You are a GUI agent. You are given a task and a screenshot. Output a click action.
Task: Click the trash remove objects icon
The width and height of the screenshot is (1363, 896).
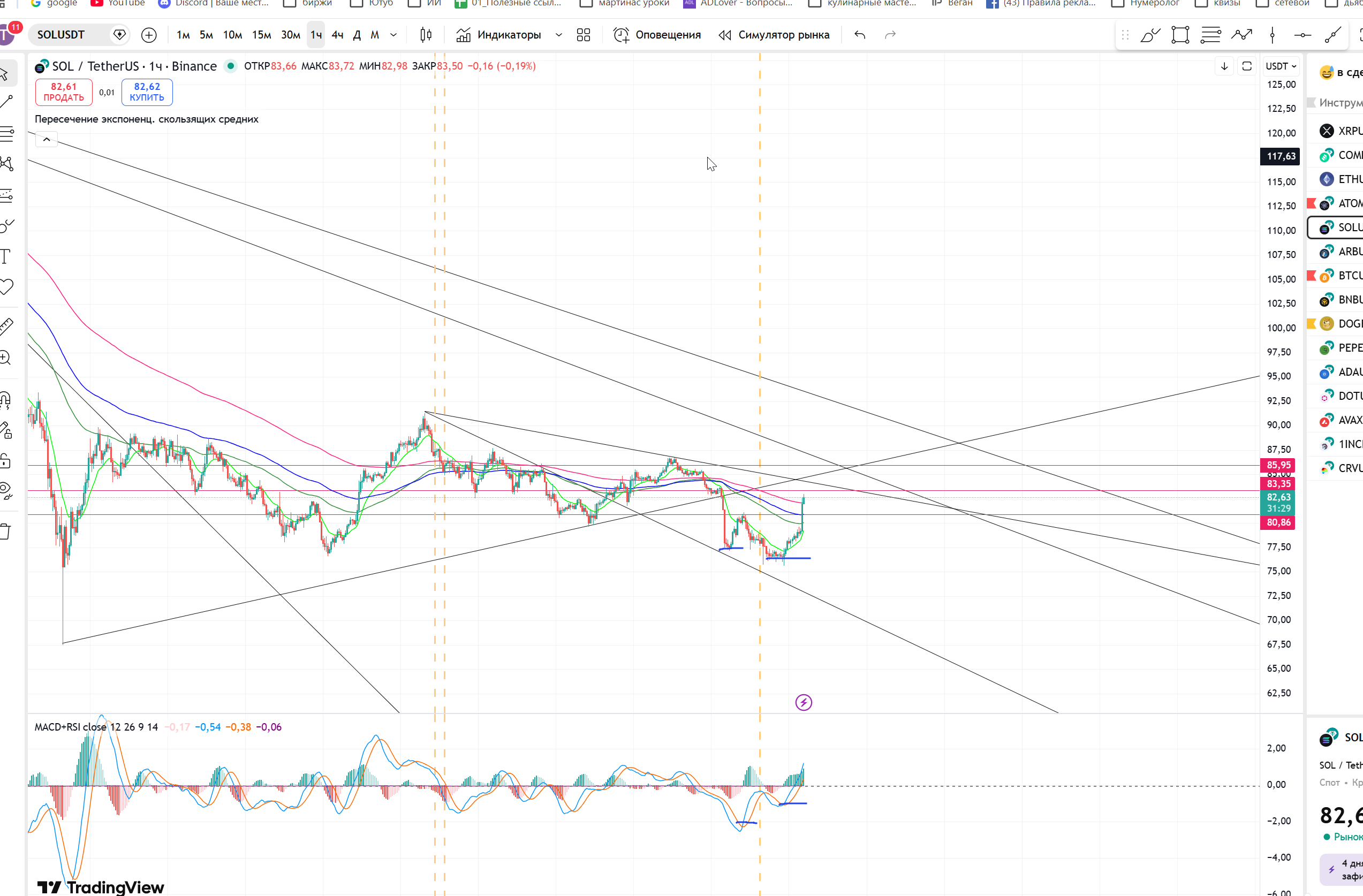click(5, 531)
